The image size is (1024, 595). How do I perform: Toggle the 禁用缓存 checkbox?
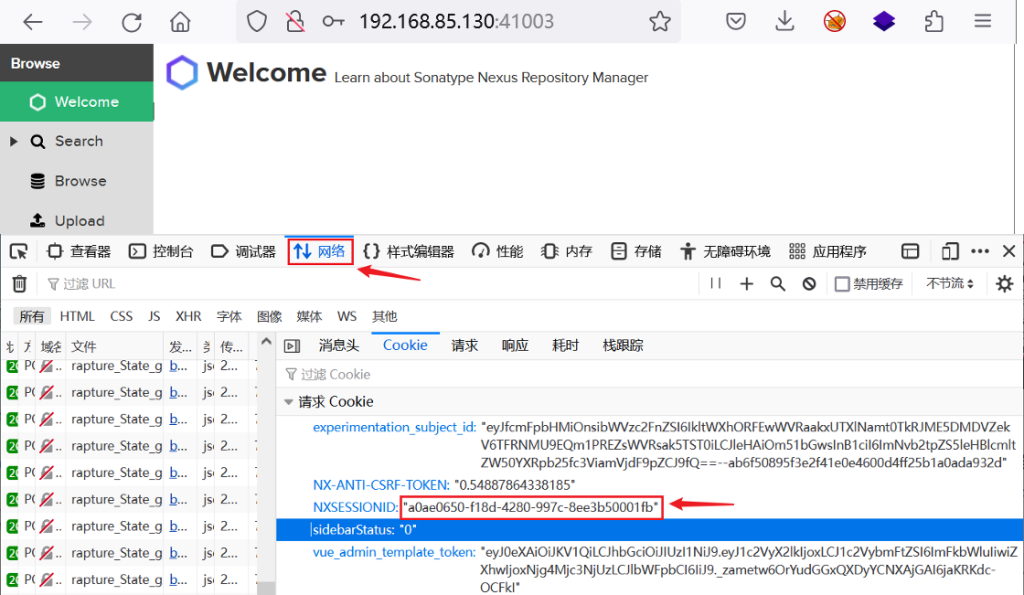[x=842, y=284]
